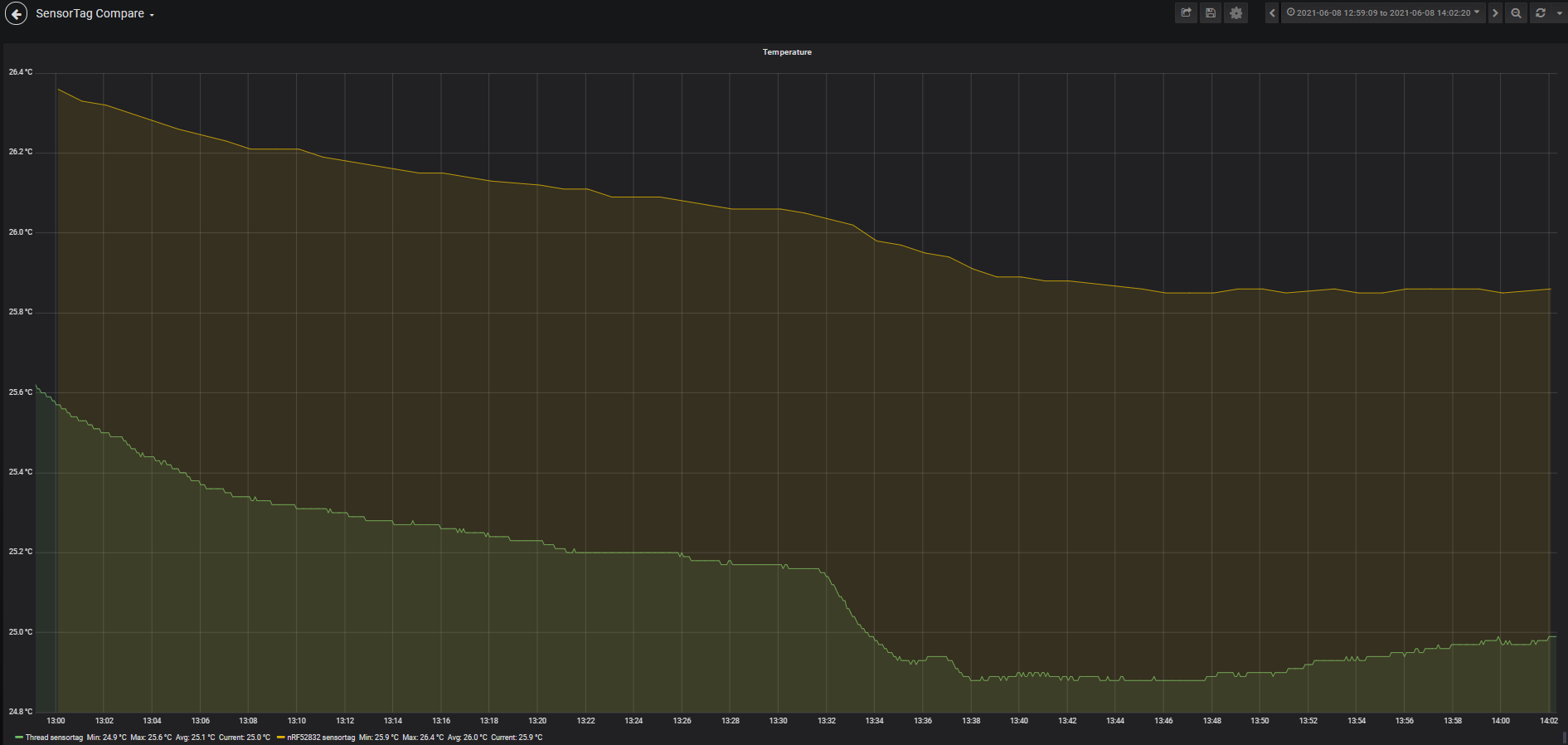Open the Temperature panel title menu

[787, 52]
